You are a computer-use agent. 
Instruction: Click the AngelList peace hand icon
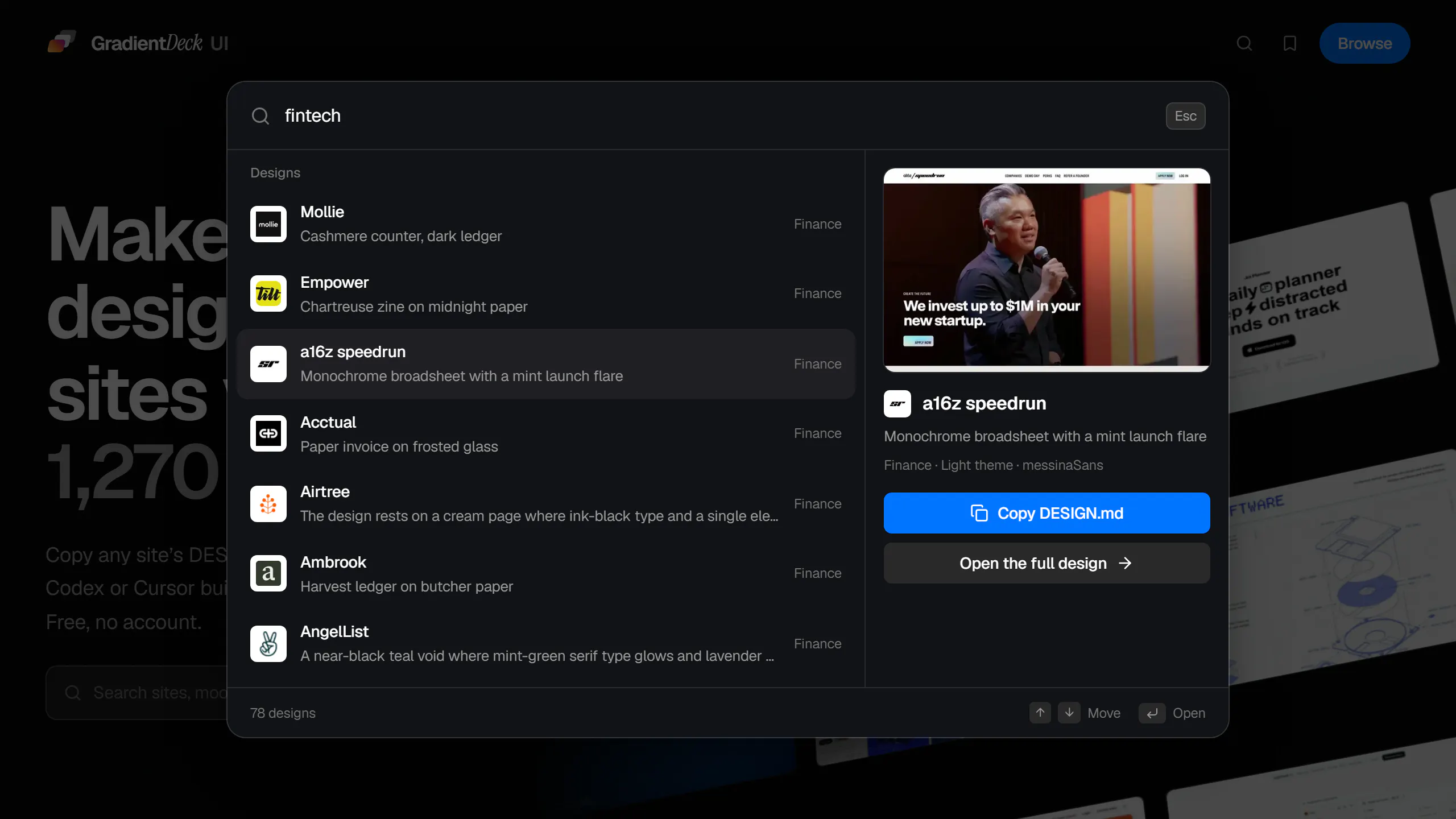click(268, 644)
